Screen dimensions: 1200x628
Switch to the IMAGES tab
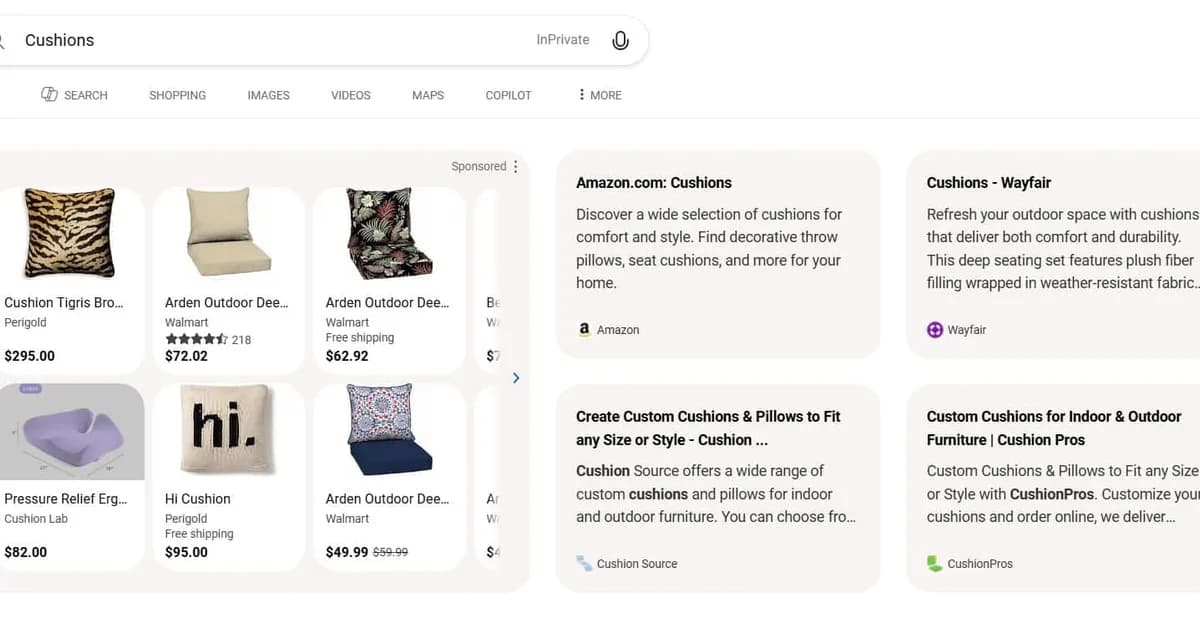coord(267,95)
